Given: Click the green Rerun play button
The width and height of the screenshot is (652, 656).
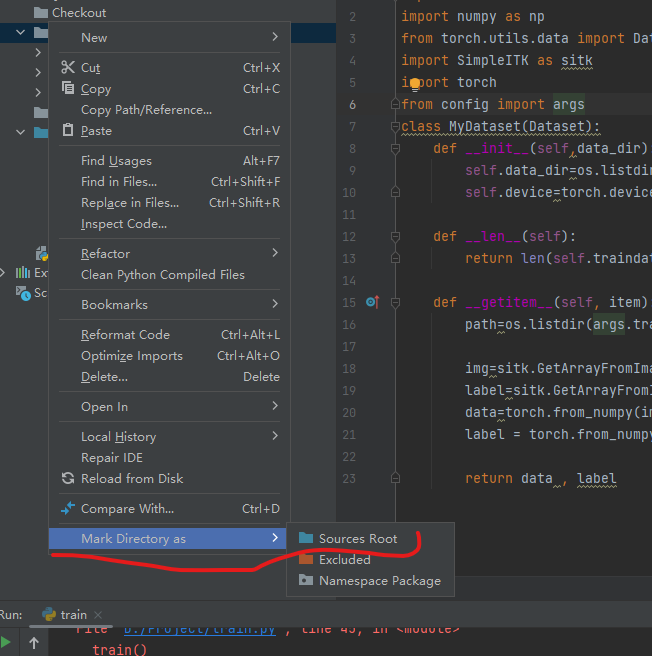Looking at the screenshot, I should click(6, 642).
